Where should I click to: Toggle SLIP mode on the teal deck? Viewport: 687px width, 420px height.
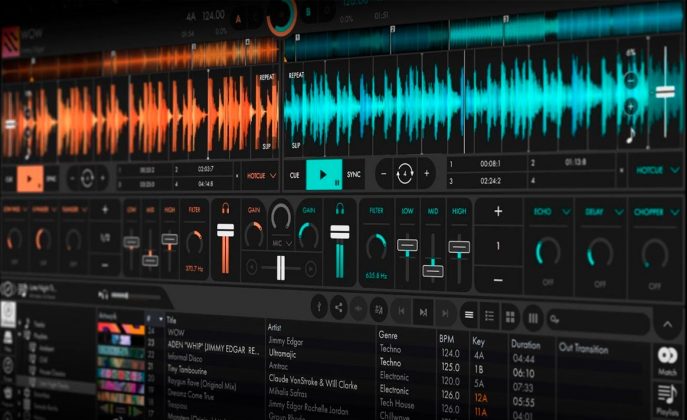pyautogui.click(x=296, y=145)
